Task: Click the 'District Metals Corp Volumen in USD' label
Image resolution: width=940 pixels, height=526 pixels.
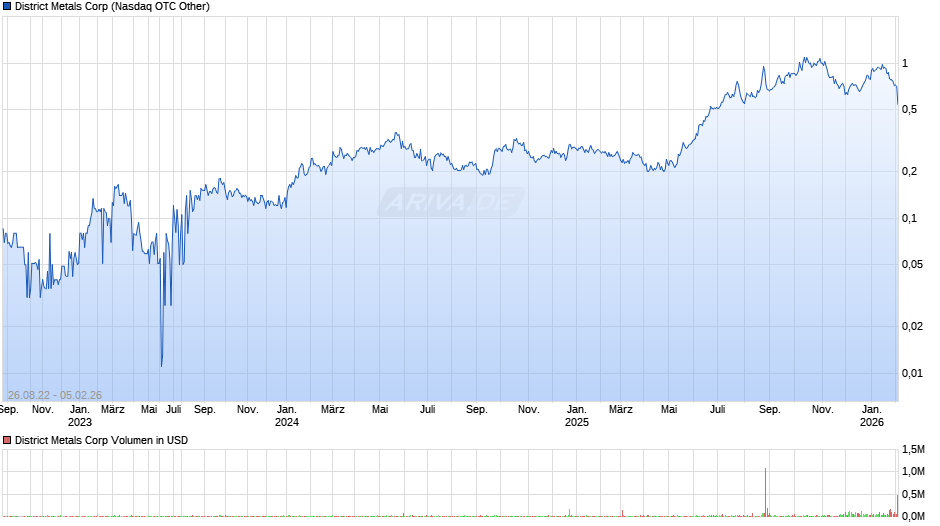Action: click(101, 440)
